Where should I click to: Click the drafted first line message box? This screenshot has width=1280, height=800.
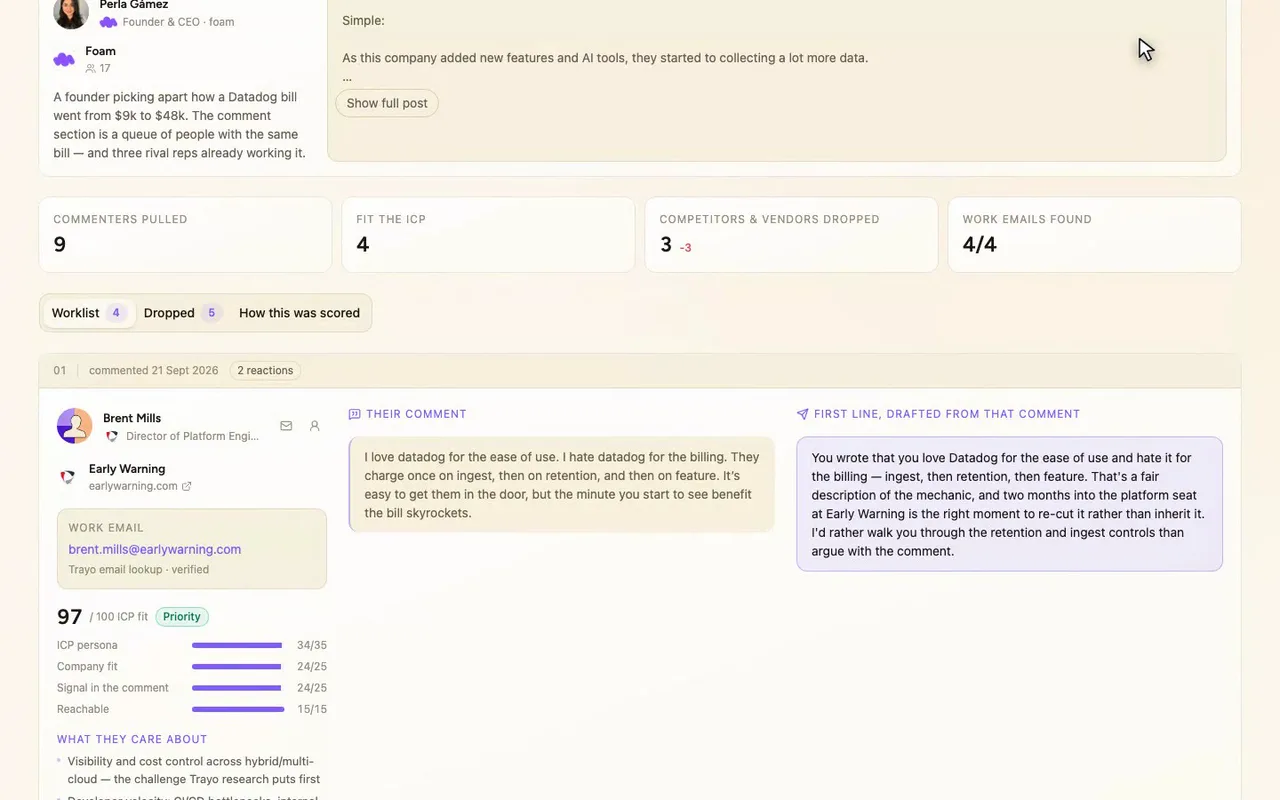tap(1009, 504)
